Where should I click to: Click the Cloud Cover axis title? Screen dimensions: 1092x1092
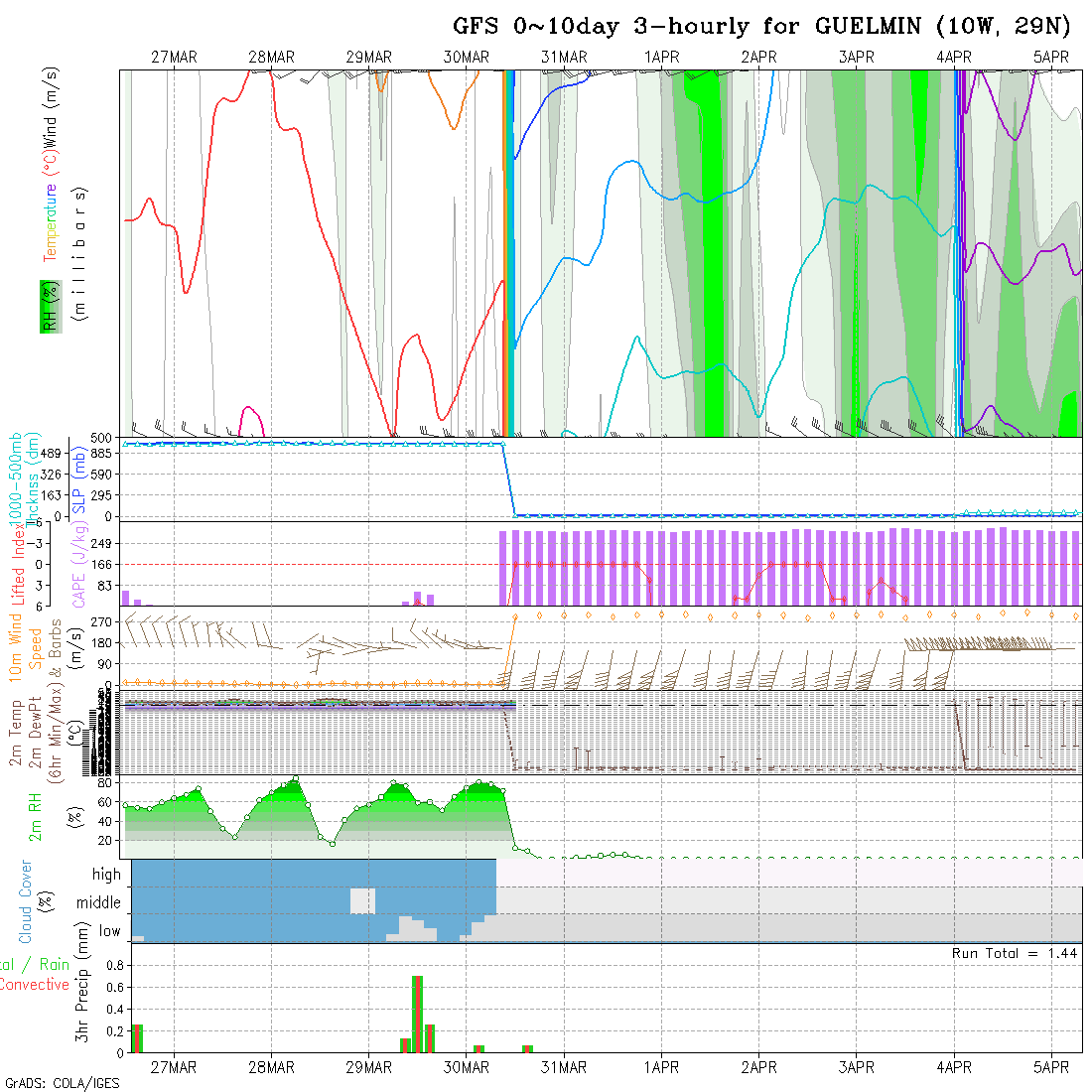(26, 901)
